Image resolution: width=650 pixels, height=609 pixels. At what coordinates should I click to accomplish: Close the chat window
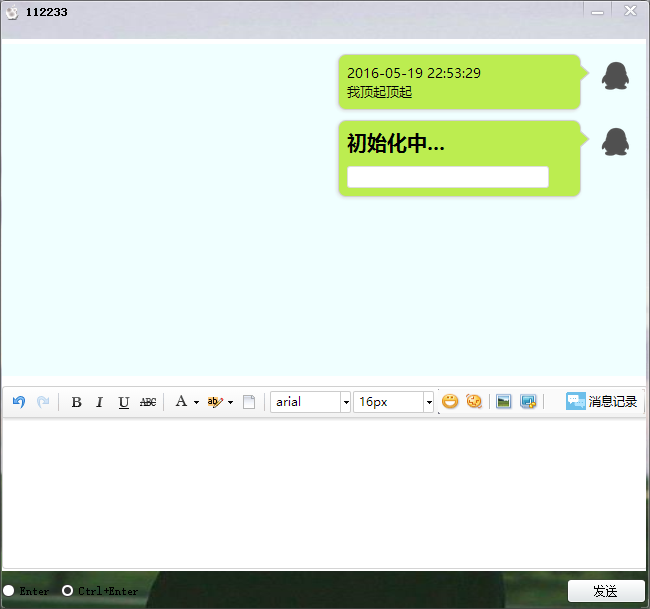point(631,10)
